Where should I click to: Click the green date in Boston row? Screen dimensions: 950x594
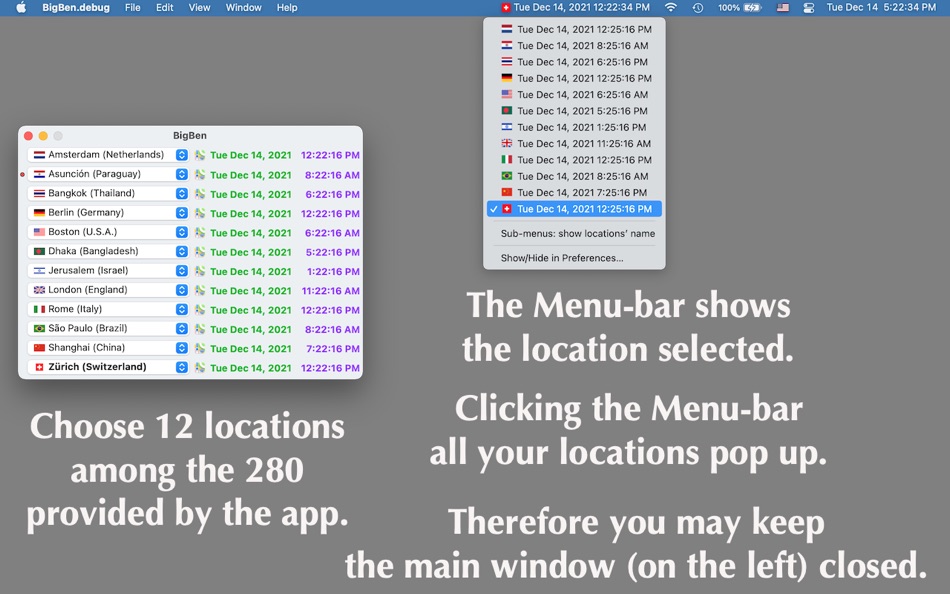coord(251,233)
